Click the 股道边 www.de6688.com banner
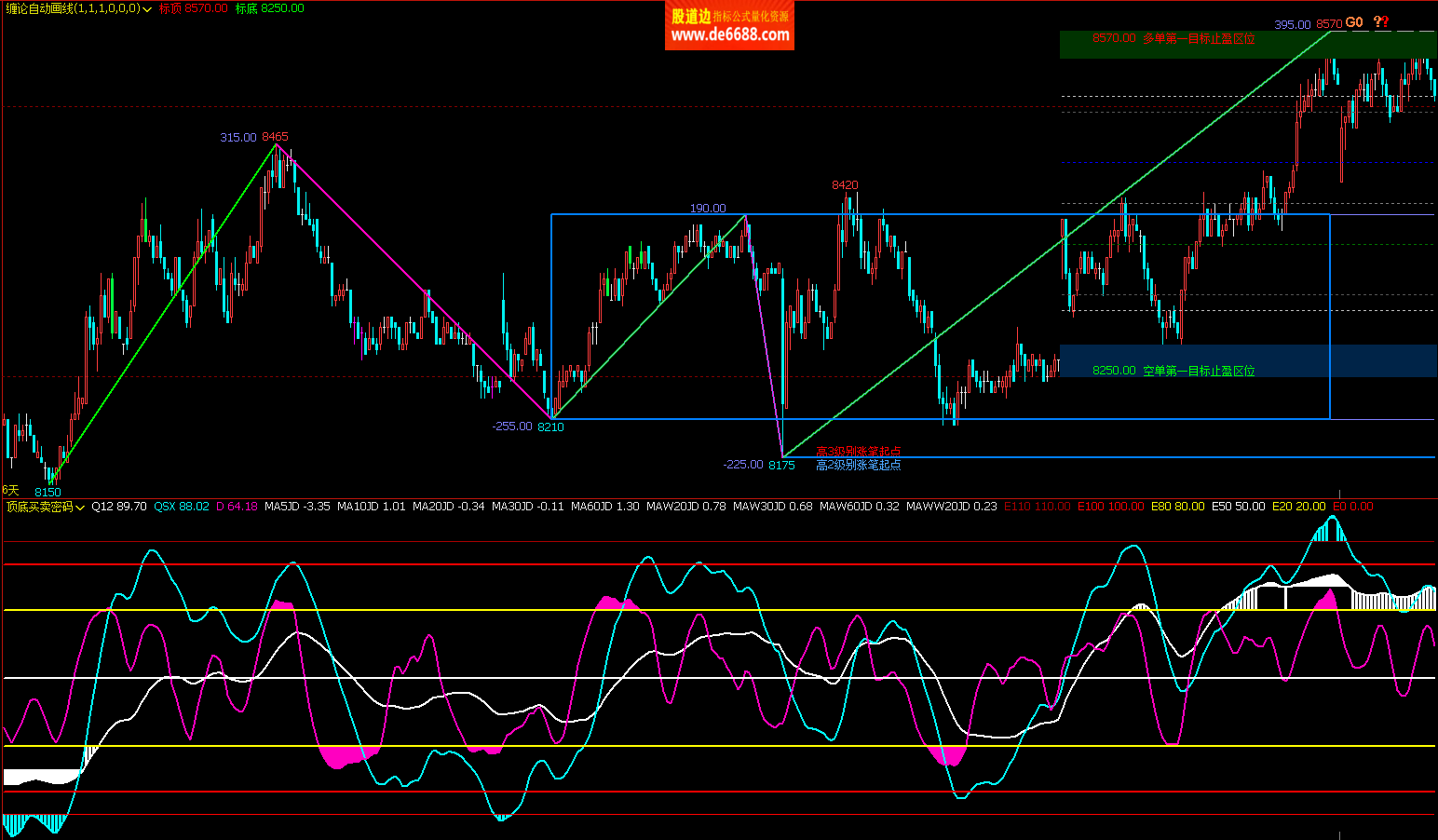 pos(729,26)
